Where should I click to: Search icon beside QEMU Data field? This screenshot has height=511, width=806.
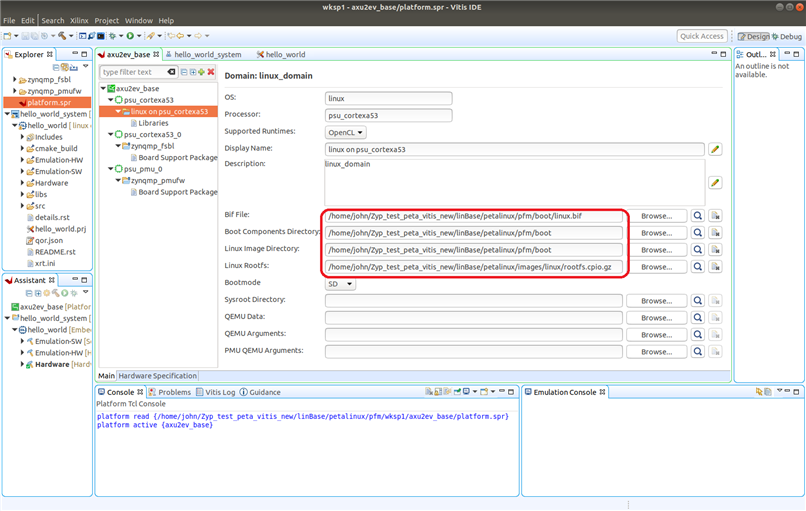pos(698,318)
